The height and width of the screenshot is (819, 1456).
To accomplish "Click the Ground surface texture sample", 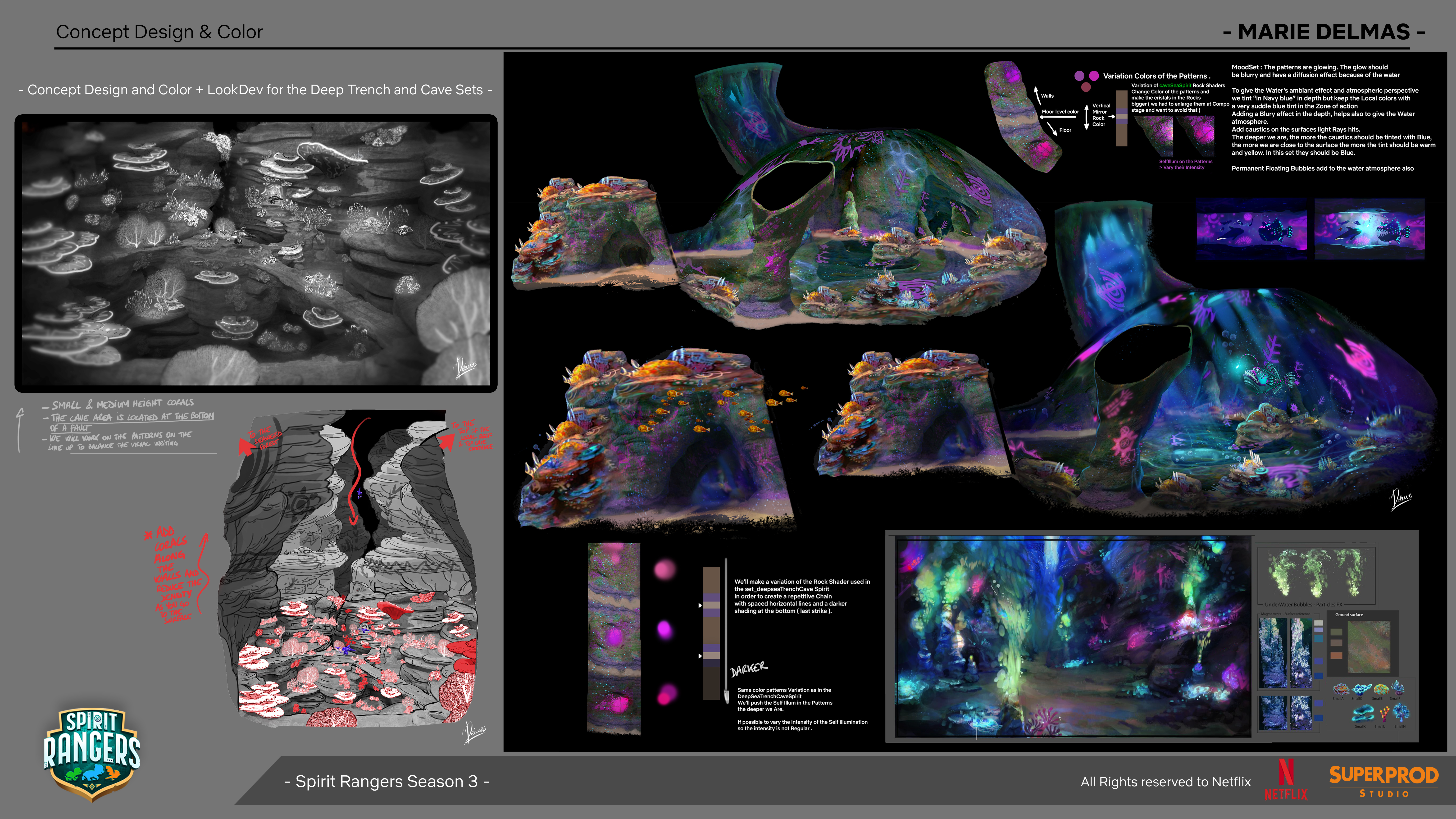I will pyautogui.click(x=1369, y=647).
